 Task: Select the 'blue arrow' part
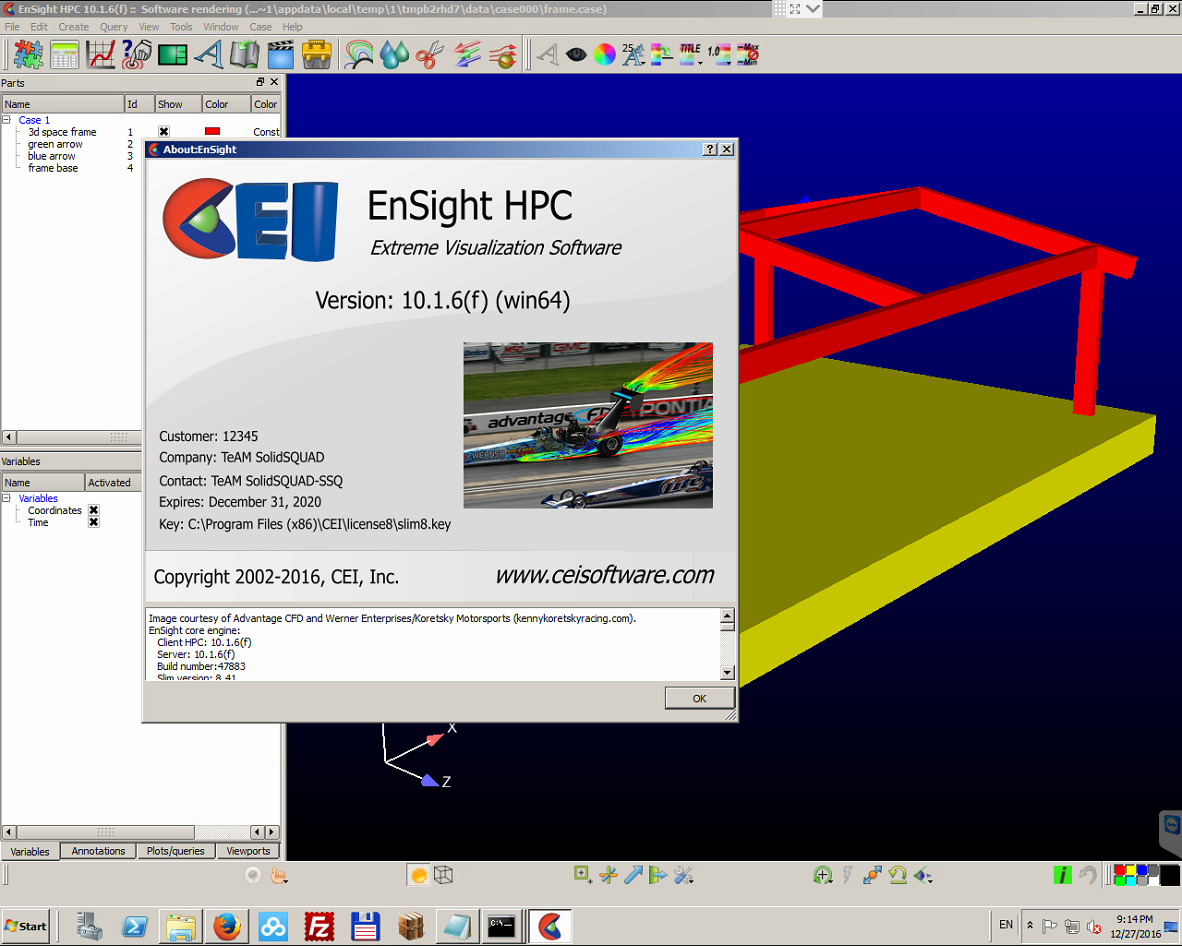tap(51, 156)
